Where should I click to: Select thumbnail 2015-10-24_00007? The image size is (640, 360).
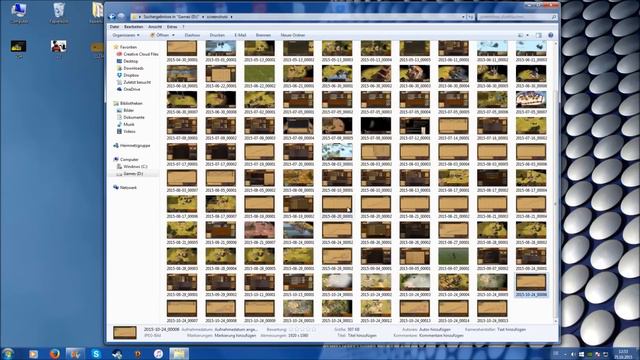point(182,311)
